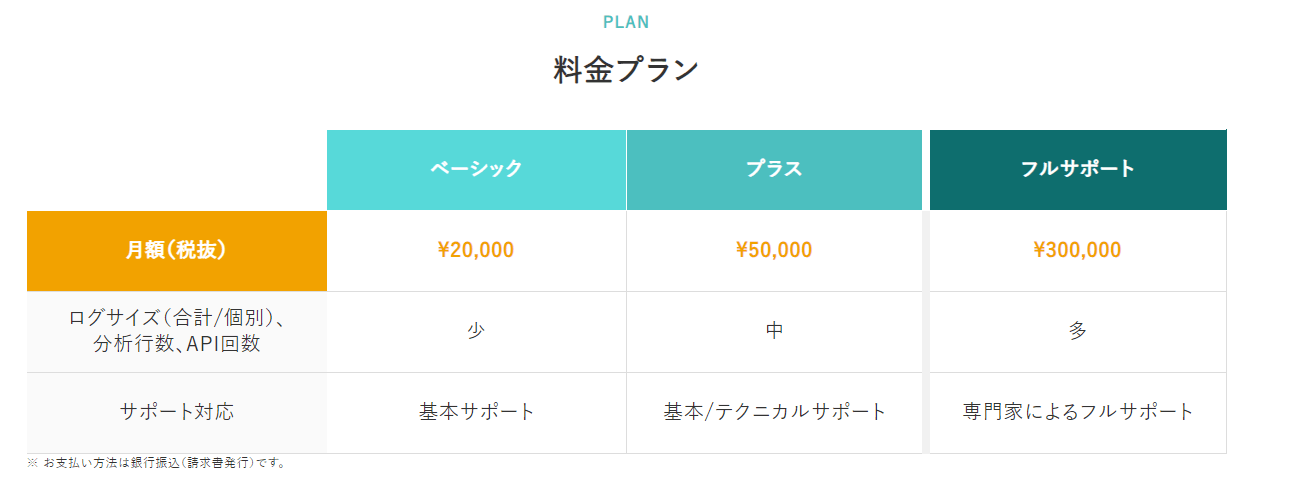Click the orange 月額(税抜) row label

[x=176, y=250]
